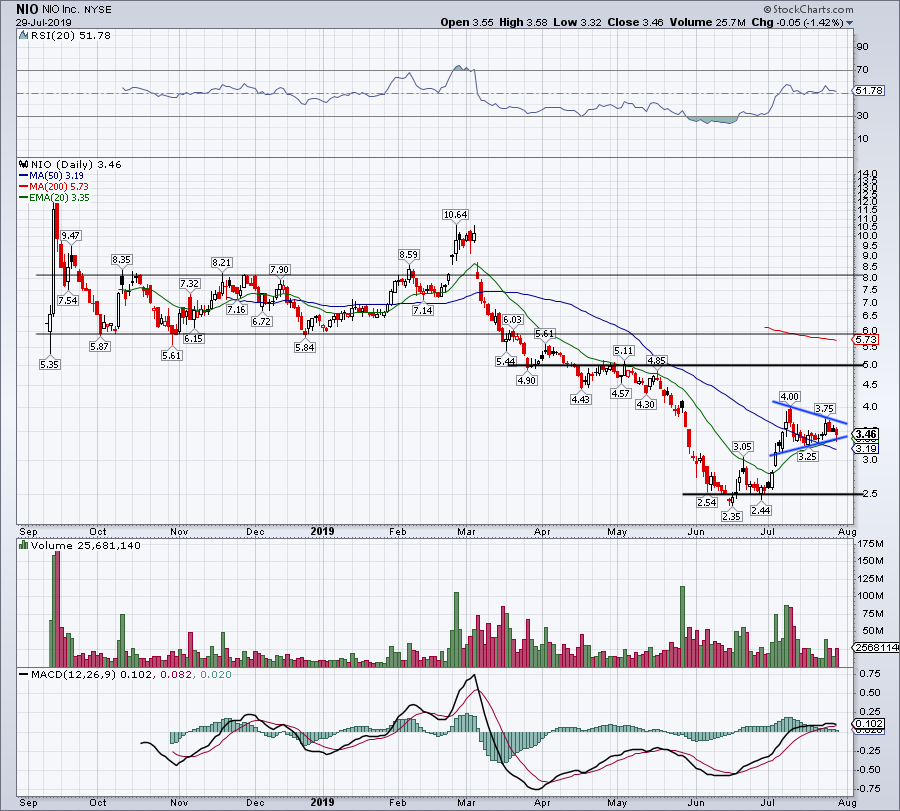Click the 4.90 low price label
This screenshot has width=900, height=811.
pos(526,380)
